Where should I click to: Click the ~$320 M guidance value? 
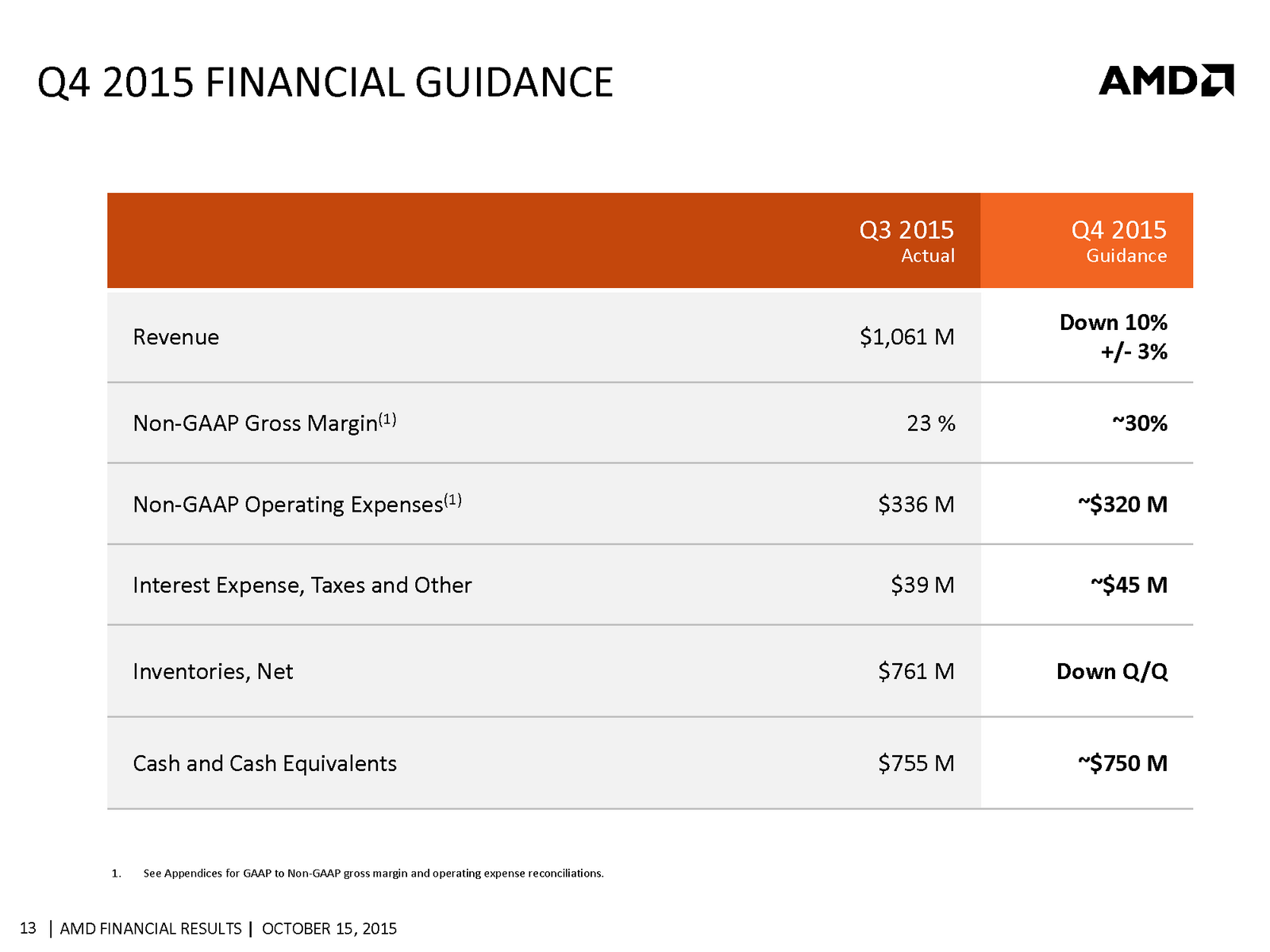click(x=1122, y=505)
